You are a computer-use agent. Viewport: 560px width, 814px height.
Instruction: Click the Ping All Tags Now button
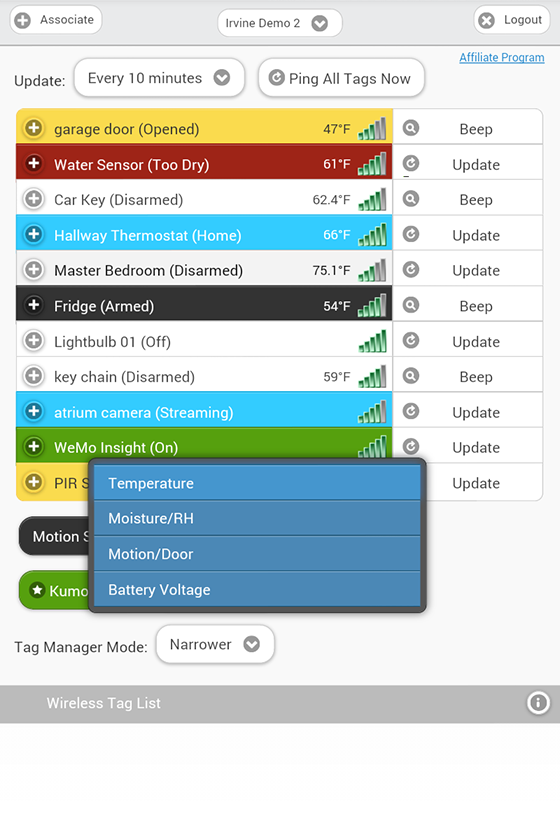(342, 78)
